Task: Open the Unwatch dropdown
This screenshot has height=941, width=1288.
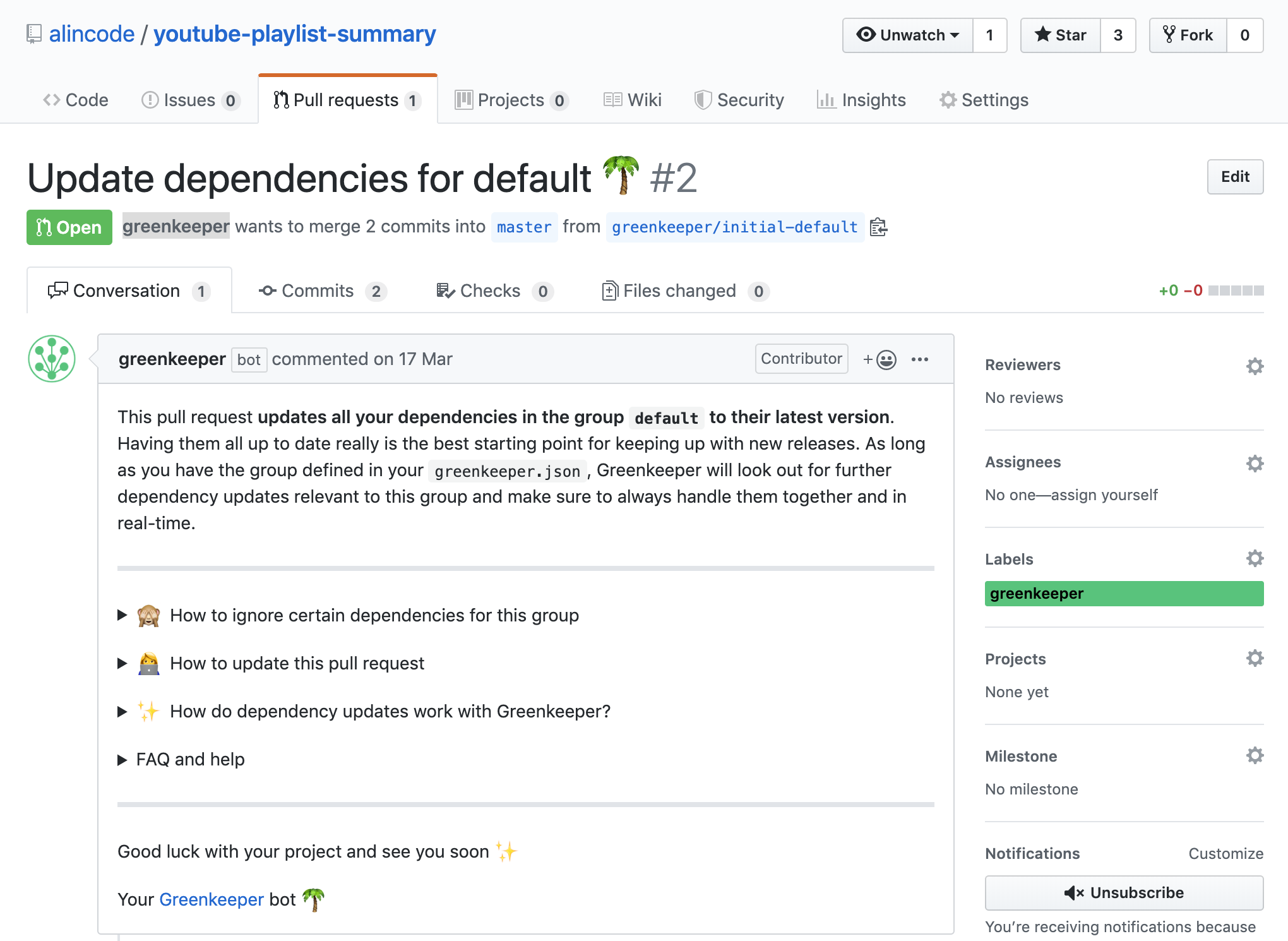Action: pyautogui.click(x=908, y=35)
